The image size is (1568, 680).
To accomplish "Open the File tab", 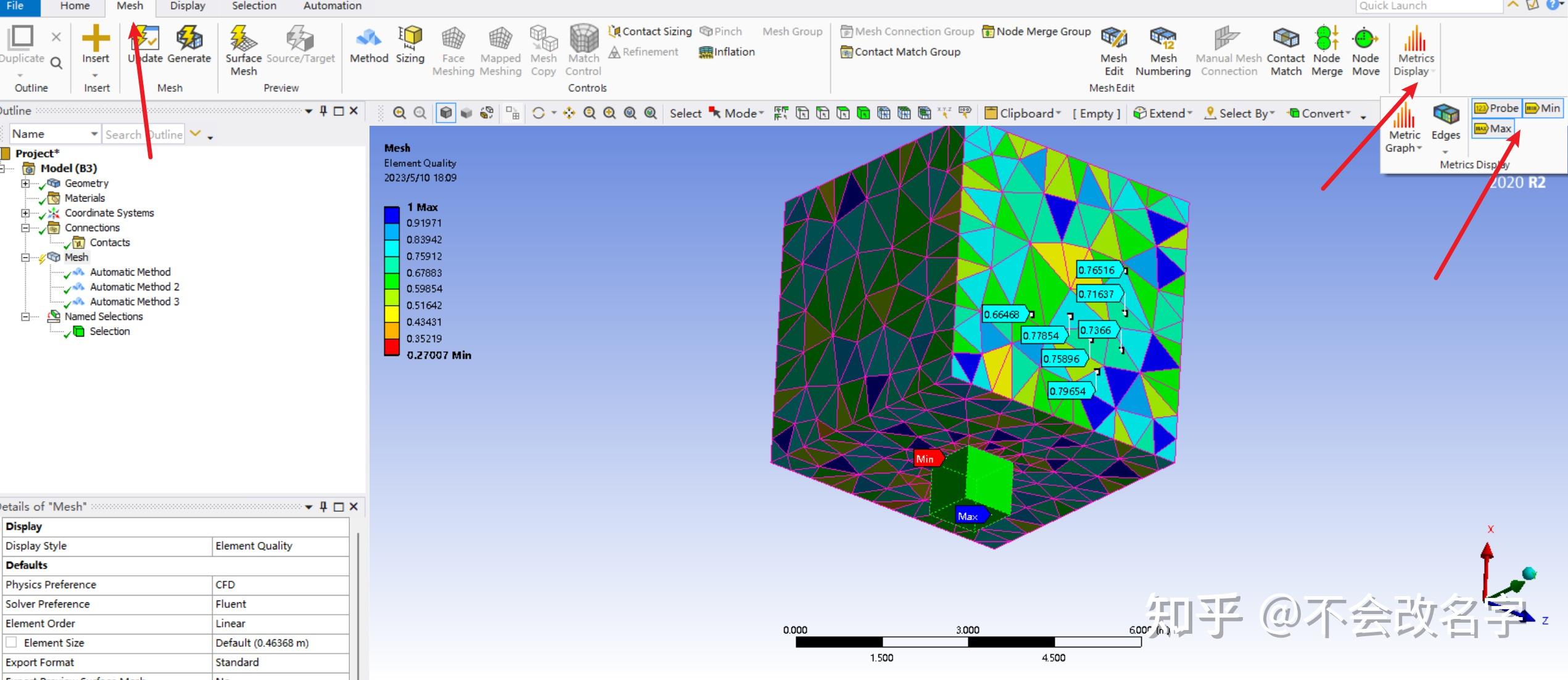I will 16,6.
